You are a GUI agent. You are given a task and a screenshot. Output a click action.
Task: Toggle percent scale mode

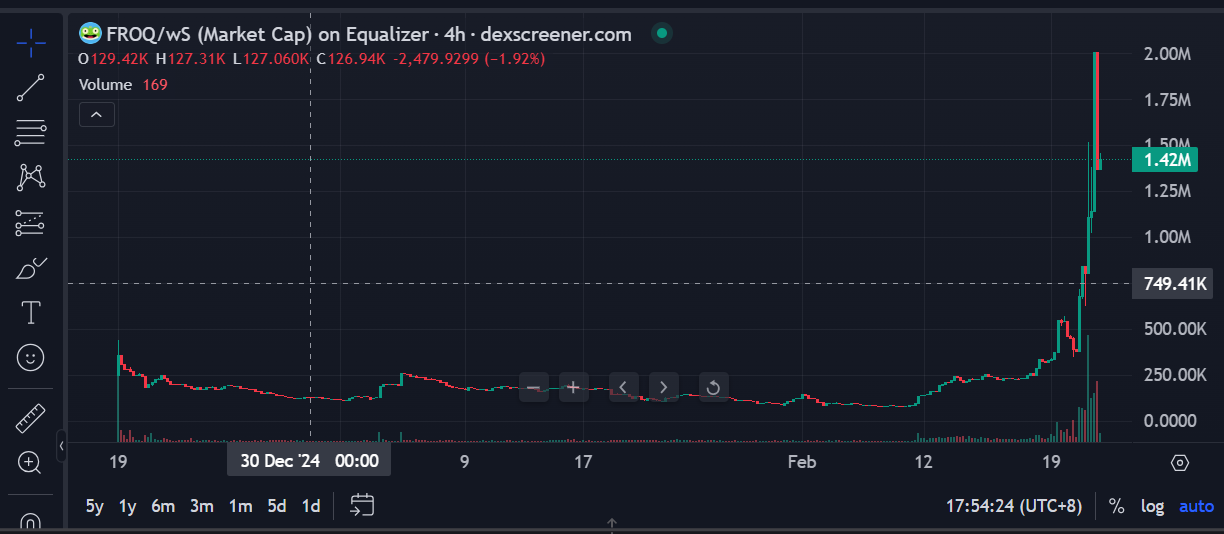pos(1116,506)
